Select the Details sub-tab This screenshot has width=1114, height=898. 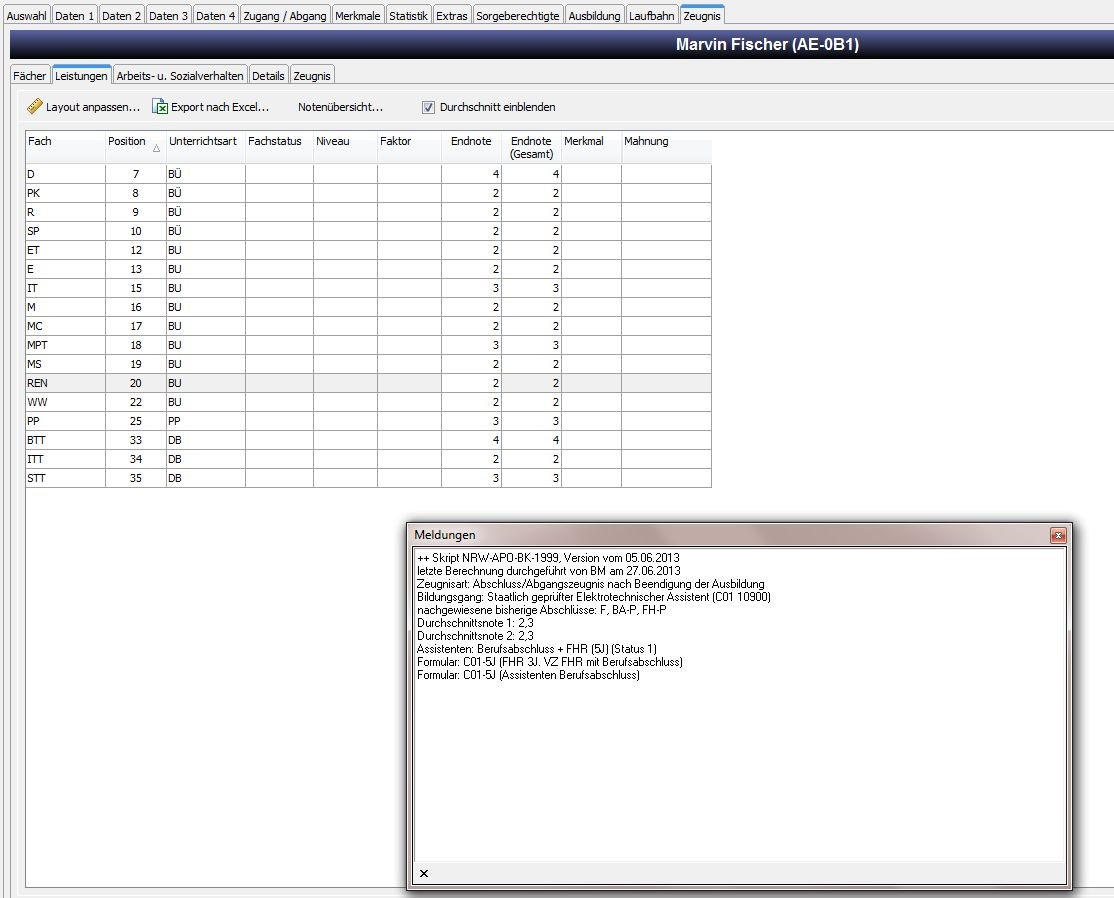(x=268, y=75)
